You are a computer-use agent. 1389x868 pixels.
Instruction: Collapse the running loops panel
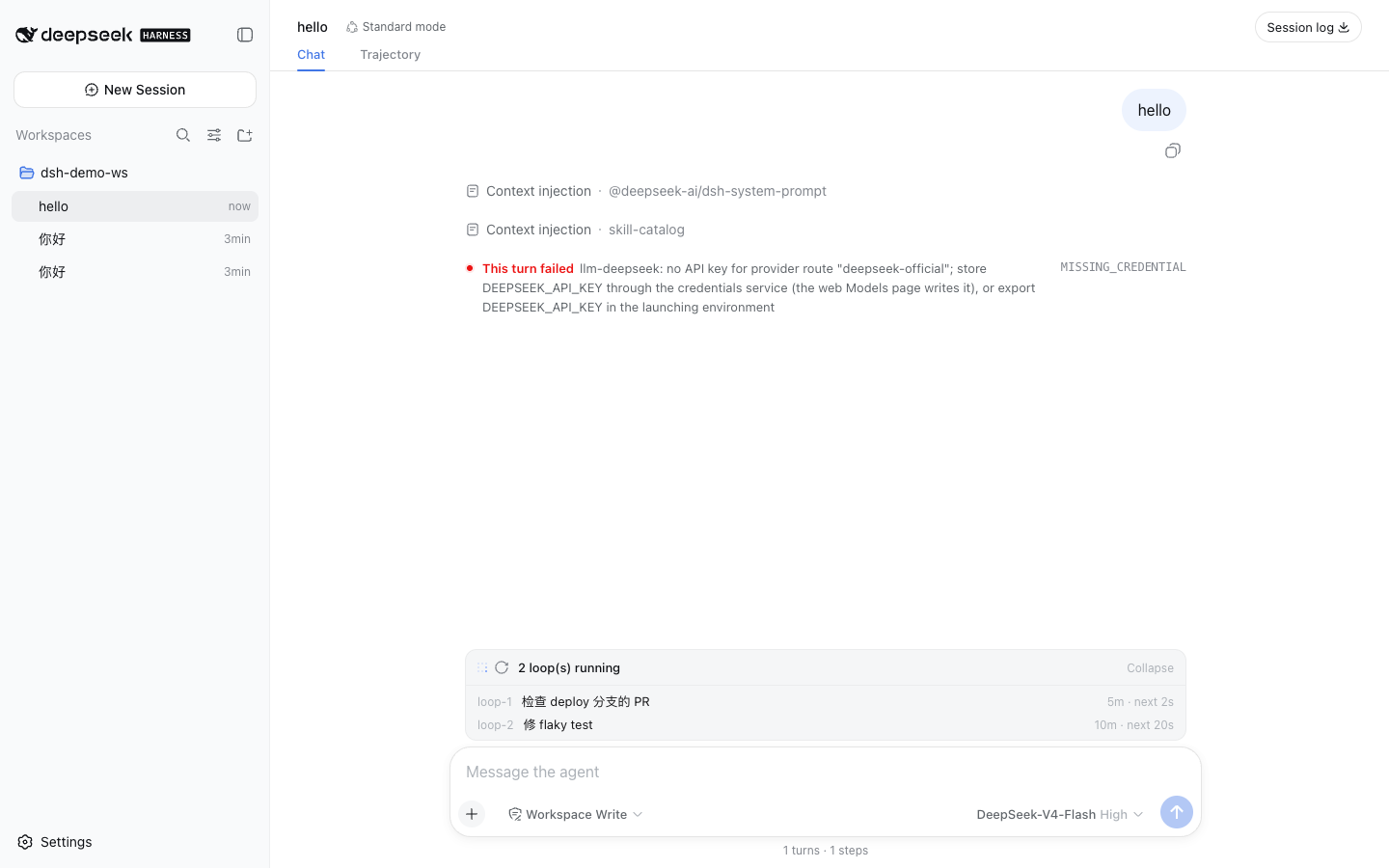[1150, 667]
